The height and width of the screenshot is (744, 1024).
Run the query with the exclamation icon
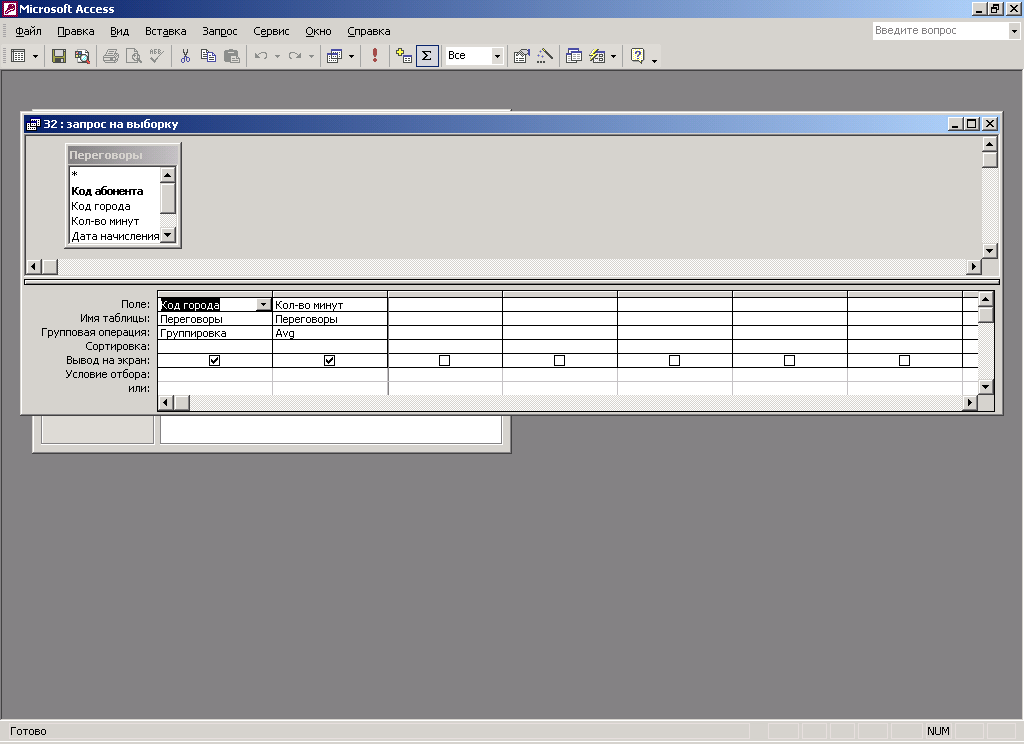pos(375,56)
